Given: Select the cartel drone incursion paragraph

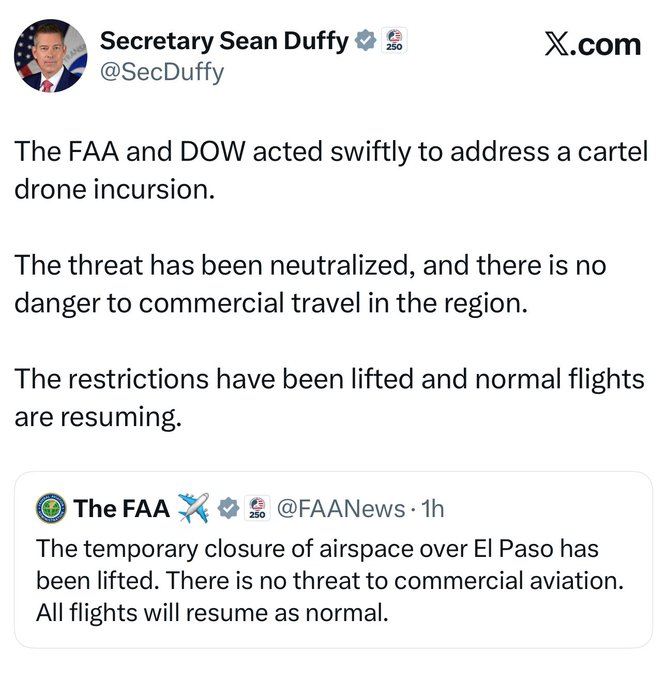Looking at the screenshot, I should pyautogui.click(x=330, y=169).
